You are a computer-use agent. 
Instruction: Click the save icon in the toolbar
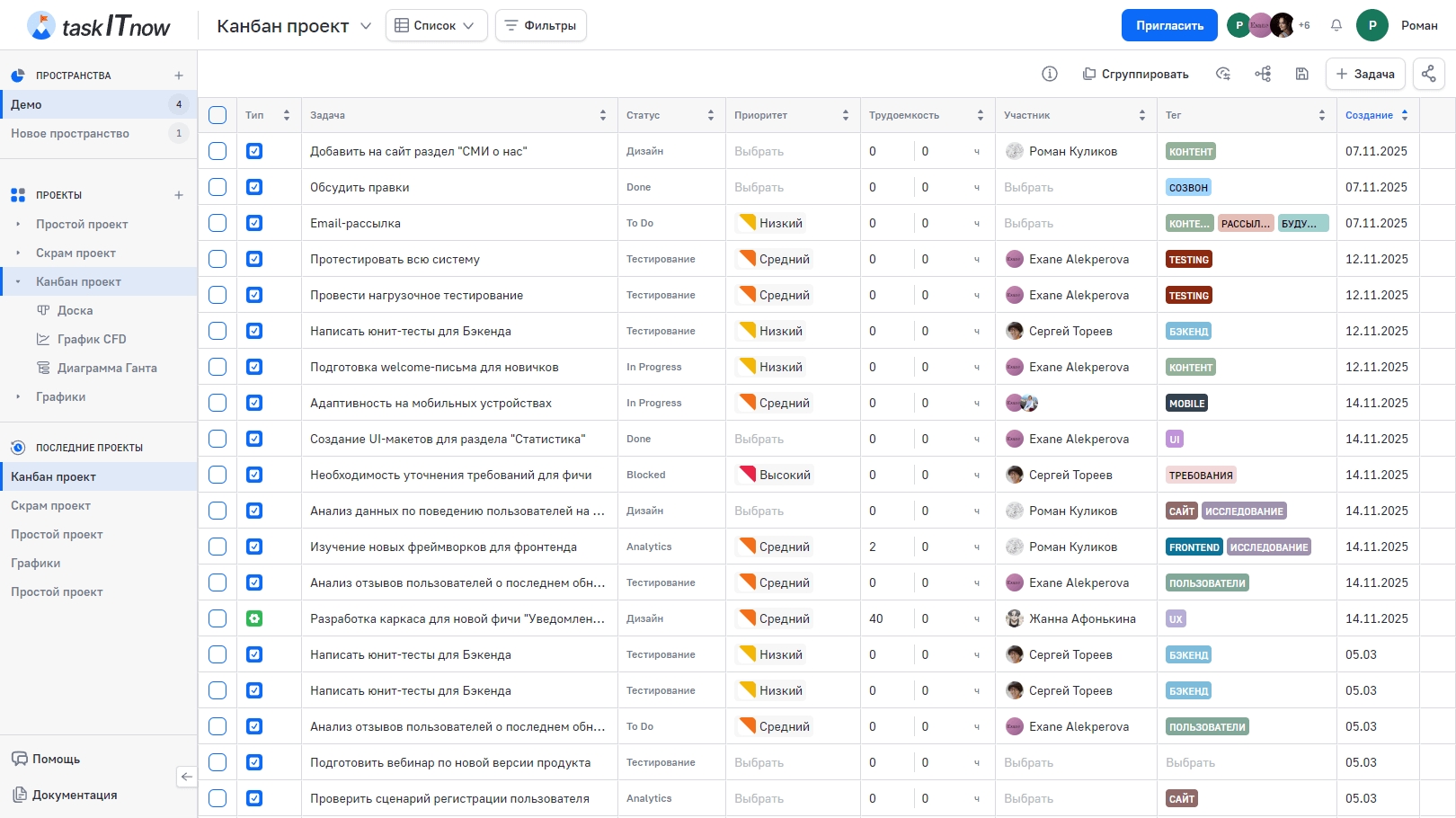pos(1301,74)
